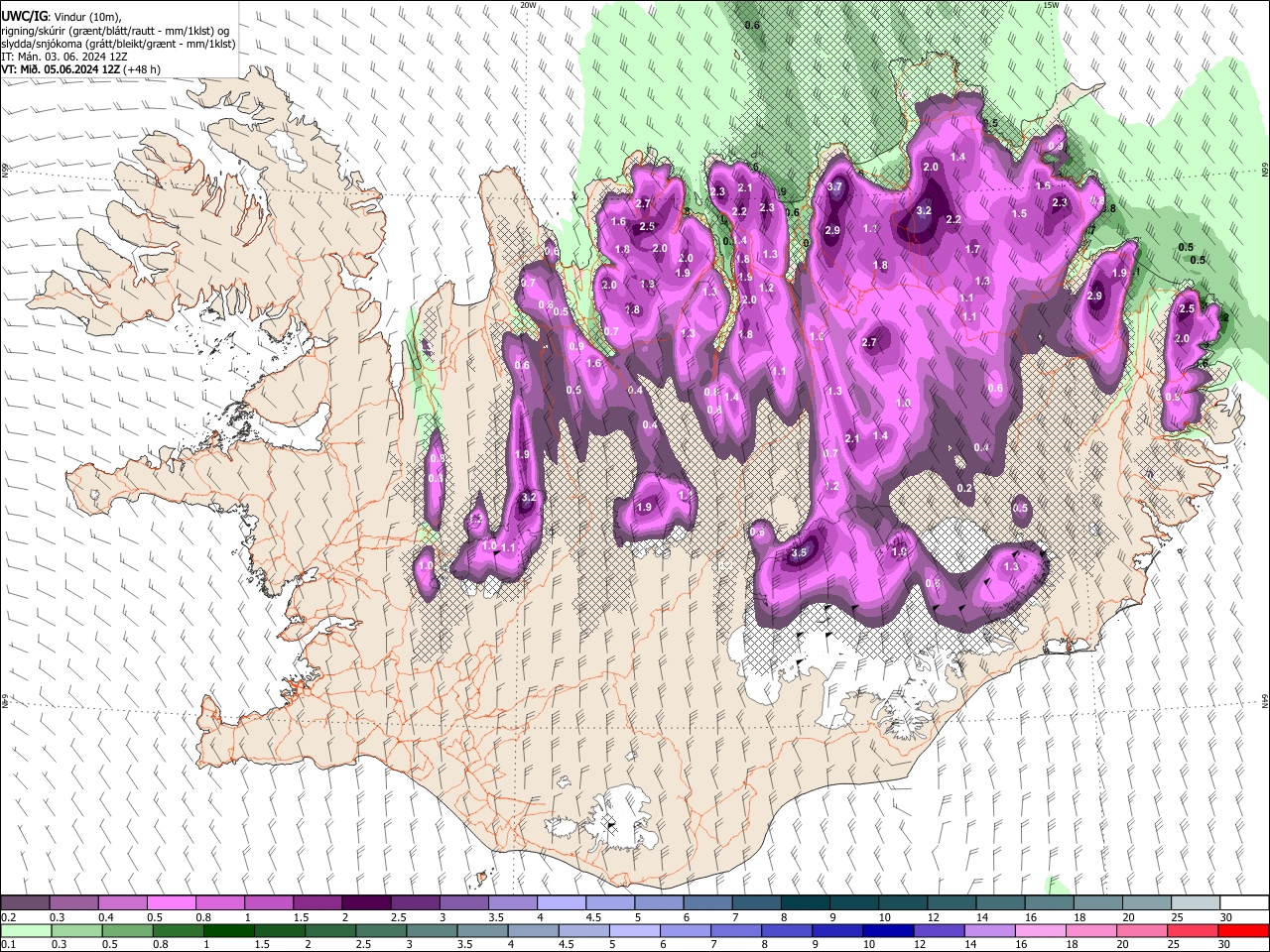Select pale gray snow swatch between 25 and 30

1196,903
